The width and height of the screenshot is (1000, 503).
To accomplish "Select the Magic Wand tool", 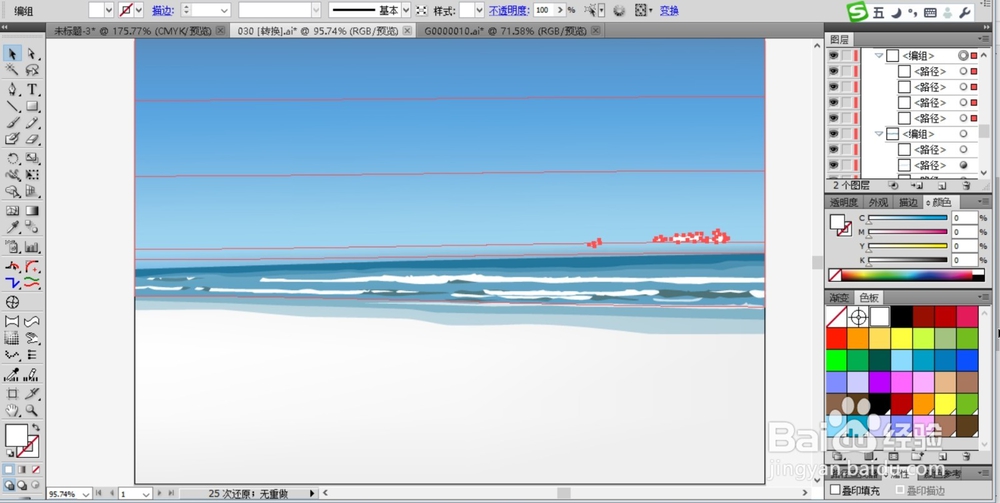I will click(x=12, y=70).
